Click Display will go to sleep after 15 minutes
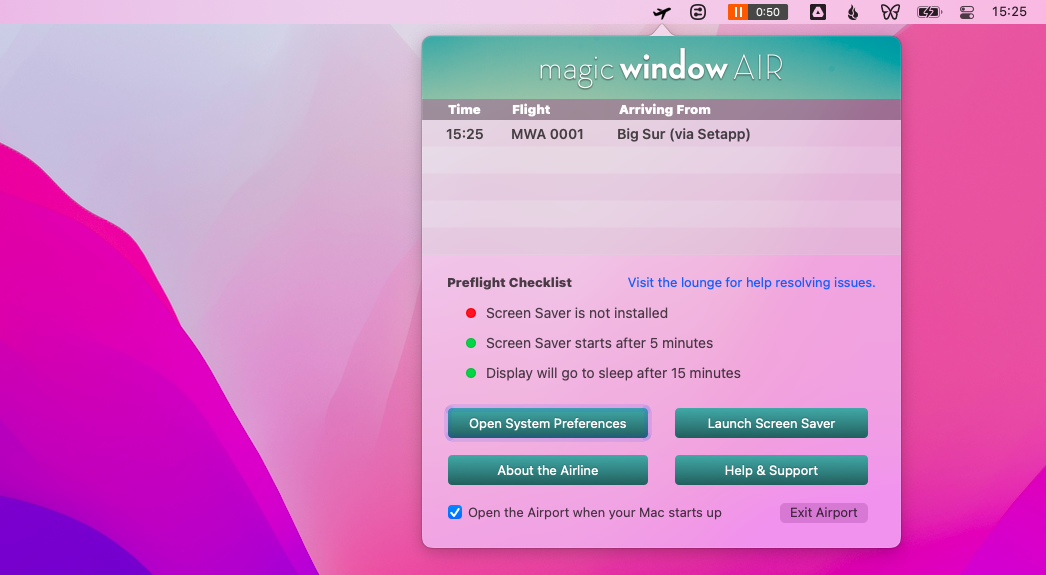Viewport: 1046px width, 575px height. (613, 373)
